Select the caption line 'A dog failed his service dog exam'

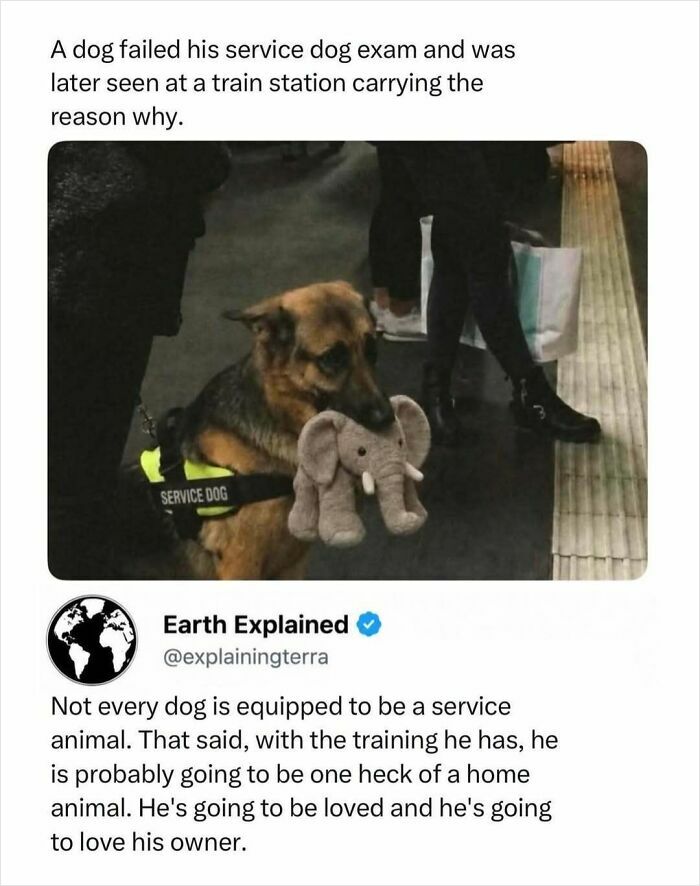point(234,50)
